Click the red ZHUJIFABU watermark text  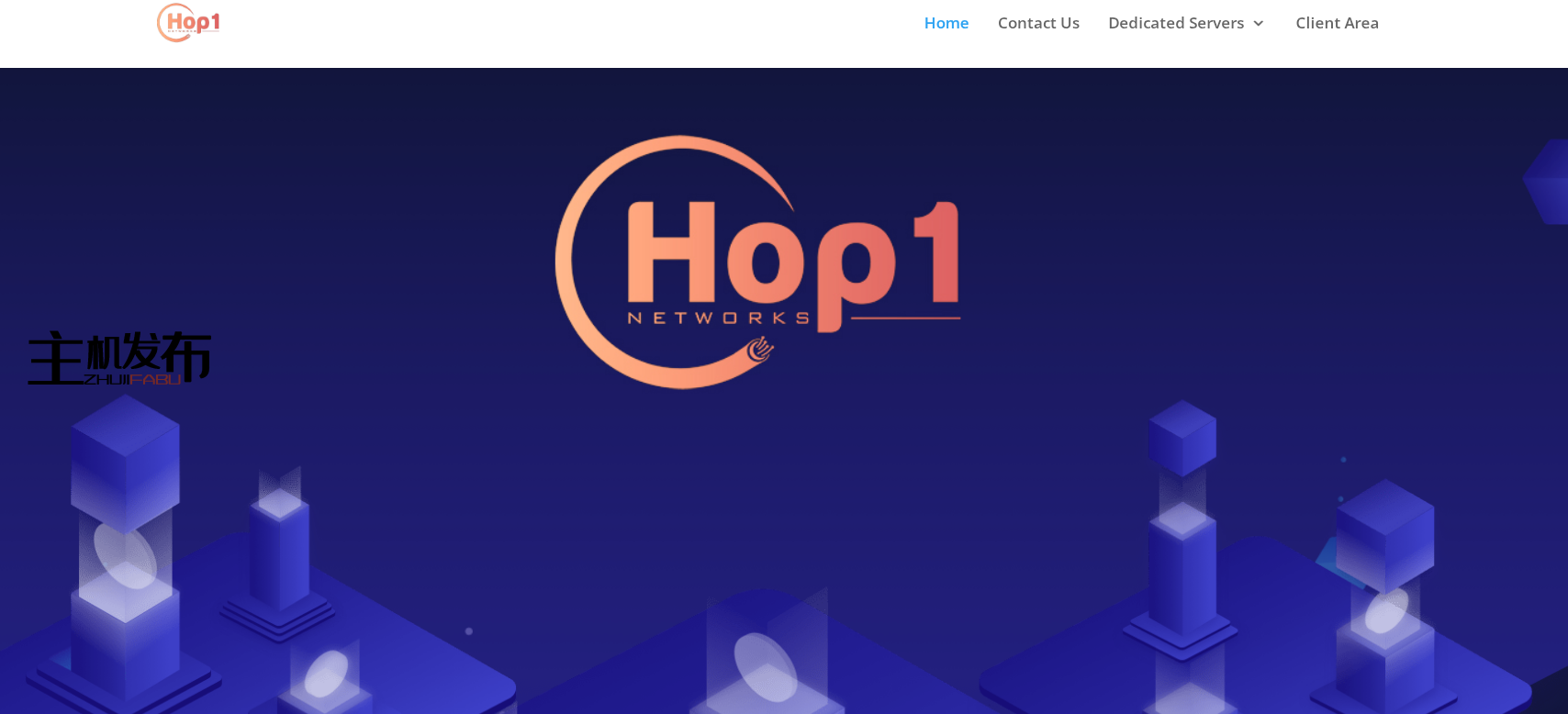[133, 379]
